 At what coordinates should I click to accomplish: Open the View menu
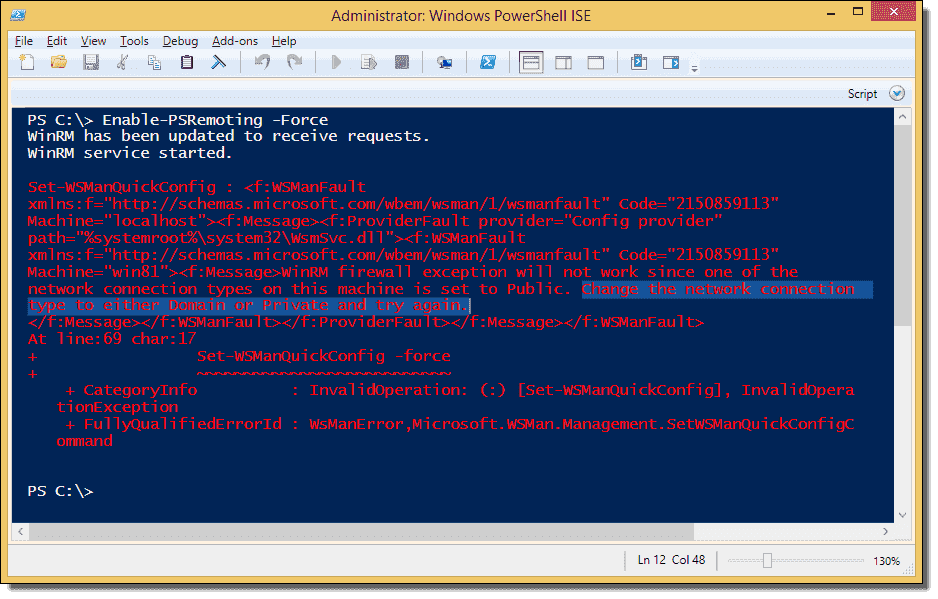tap(93, 41)
